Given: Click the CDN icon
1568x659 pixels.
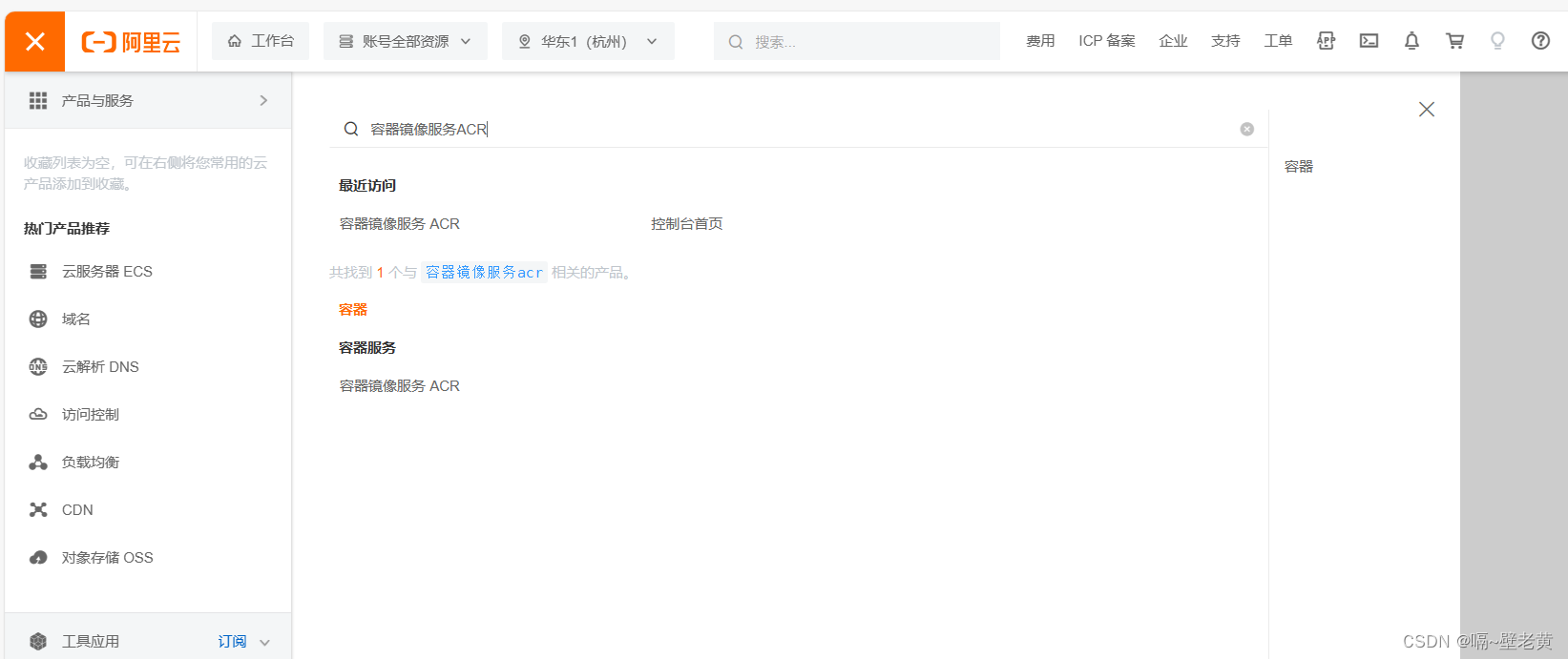Looking at the screenshot, I should 38,510.
